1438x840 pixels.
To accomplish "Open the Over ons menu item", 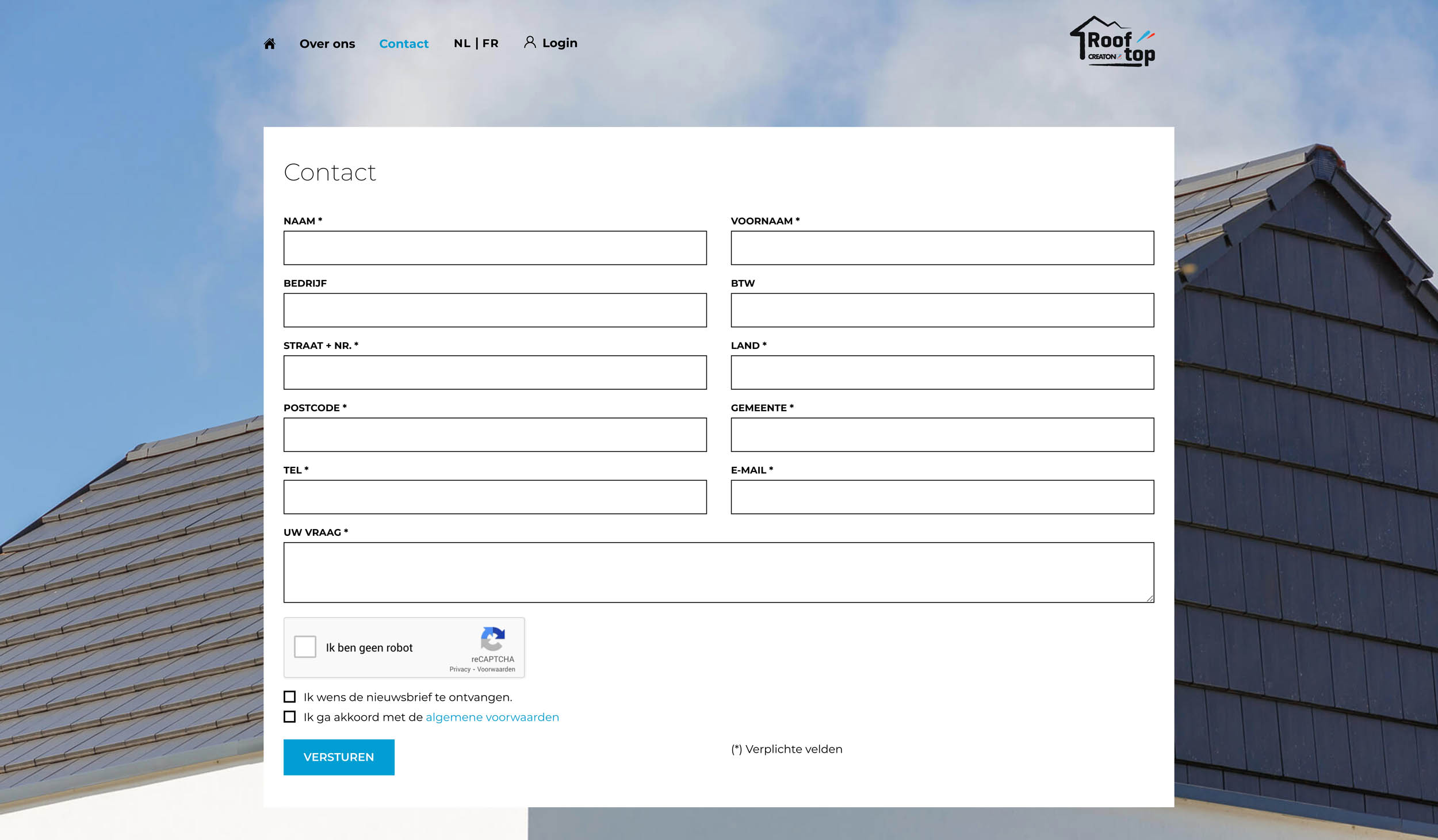I will click(327, 44).
